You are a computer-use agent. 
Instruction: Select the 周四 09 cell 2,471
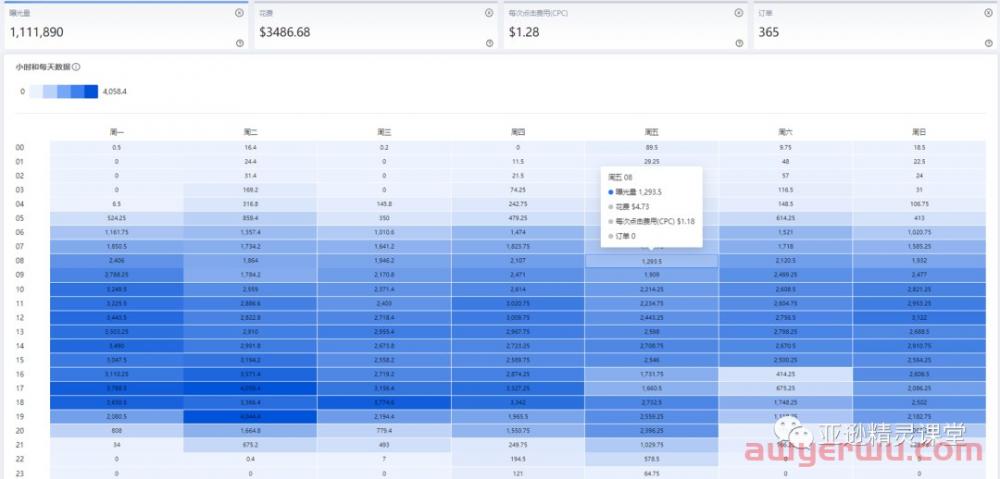point(518,275)
